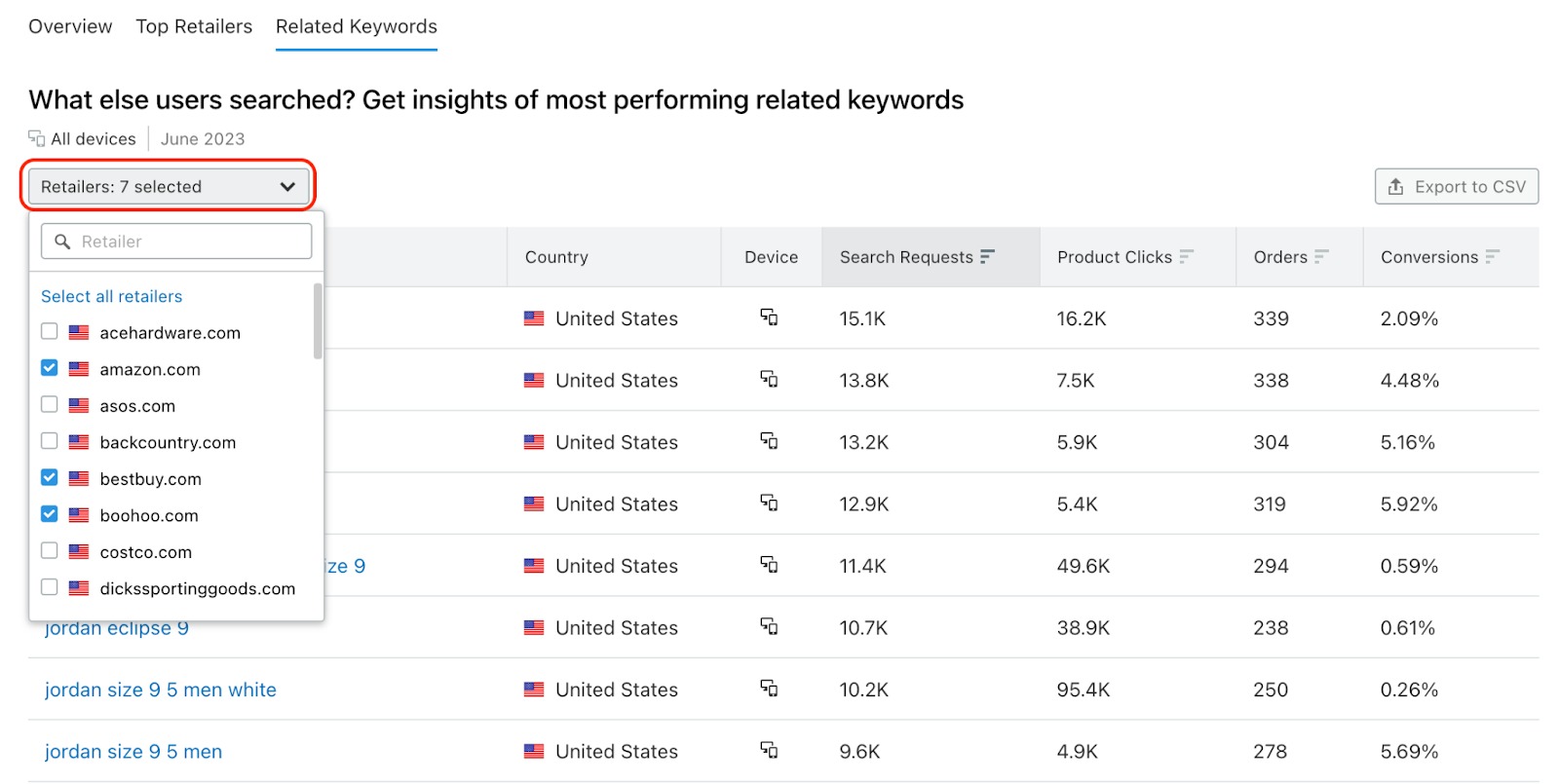This screenshot has height=784, width=1559.
Task: Click the Device column header
Action: [x=771, y=257]
